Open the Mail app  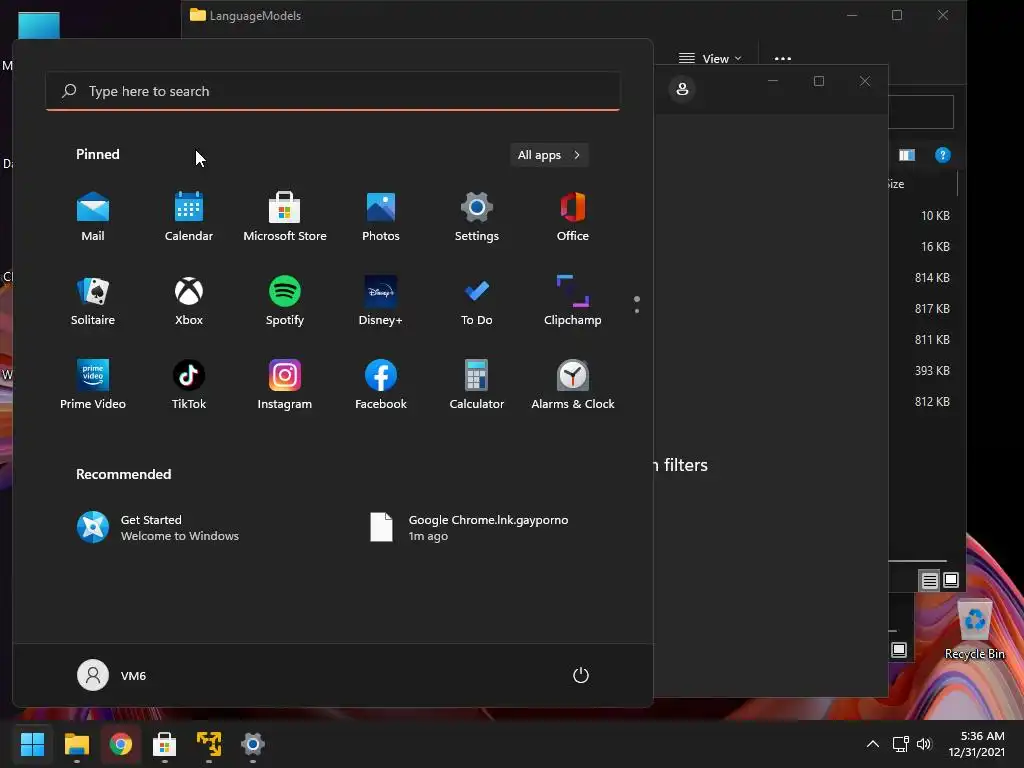(x=93, y=217)
